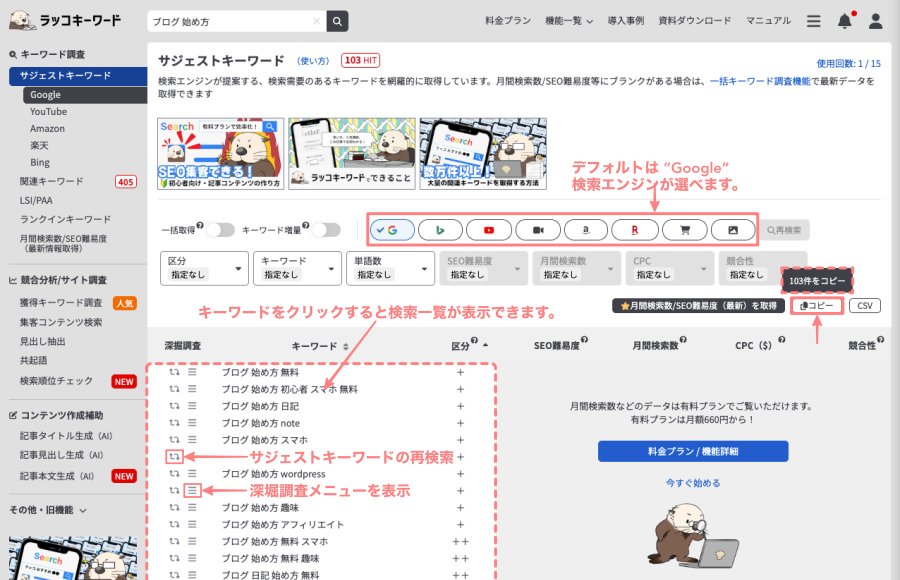
Task: Open the 'ラッコキーワードでできること' banner thumbnail
Action: [x=352, y=154]
